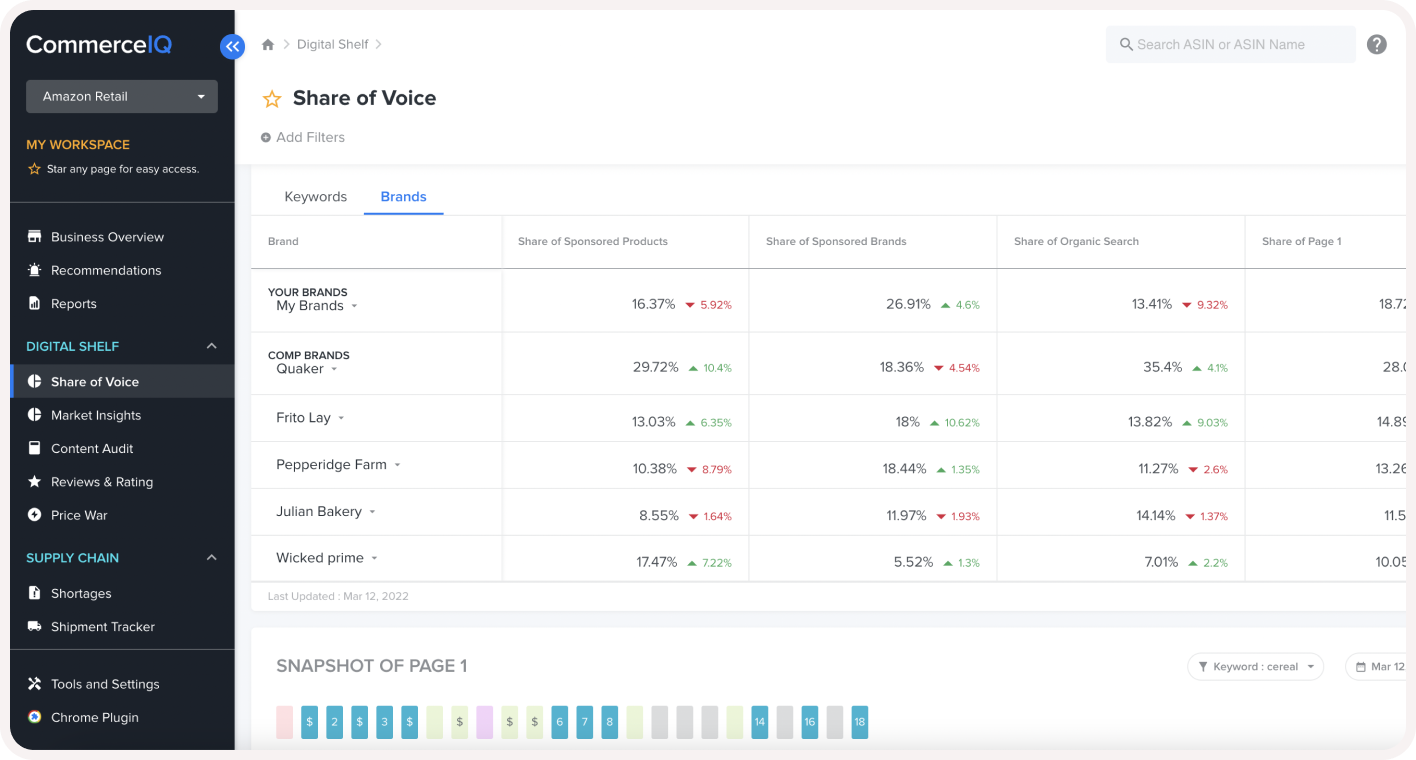This screenshot has height=760, width=1416.
Task: Open the Amazon Retail dropdown
Action: [x=122, y=96]
